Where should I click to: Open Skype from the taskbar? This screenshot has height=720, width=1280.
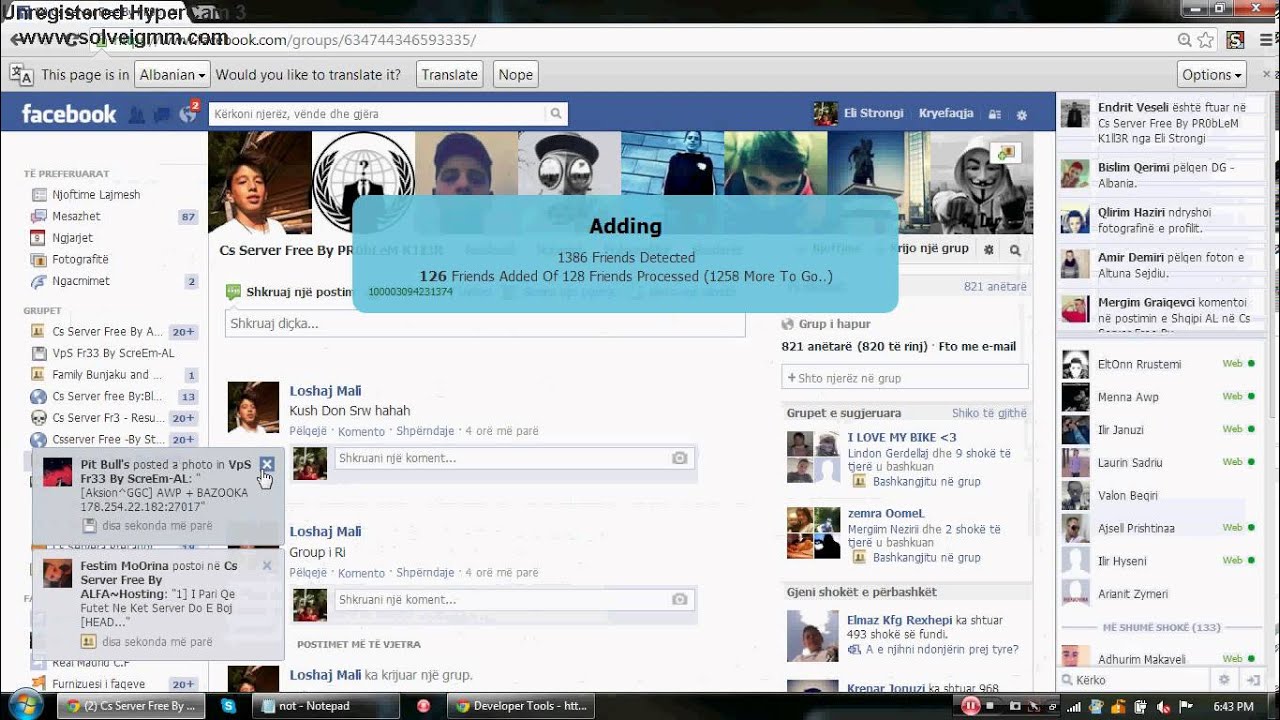(228, 706)
